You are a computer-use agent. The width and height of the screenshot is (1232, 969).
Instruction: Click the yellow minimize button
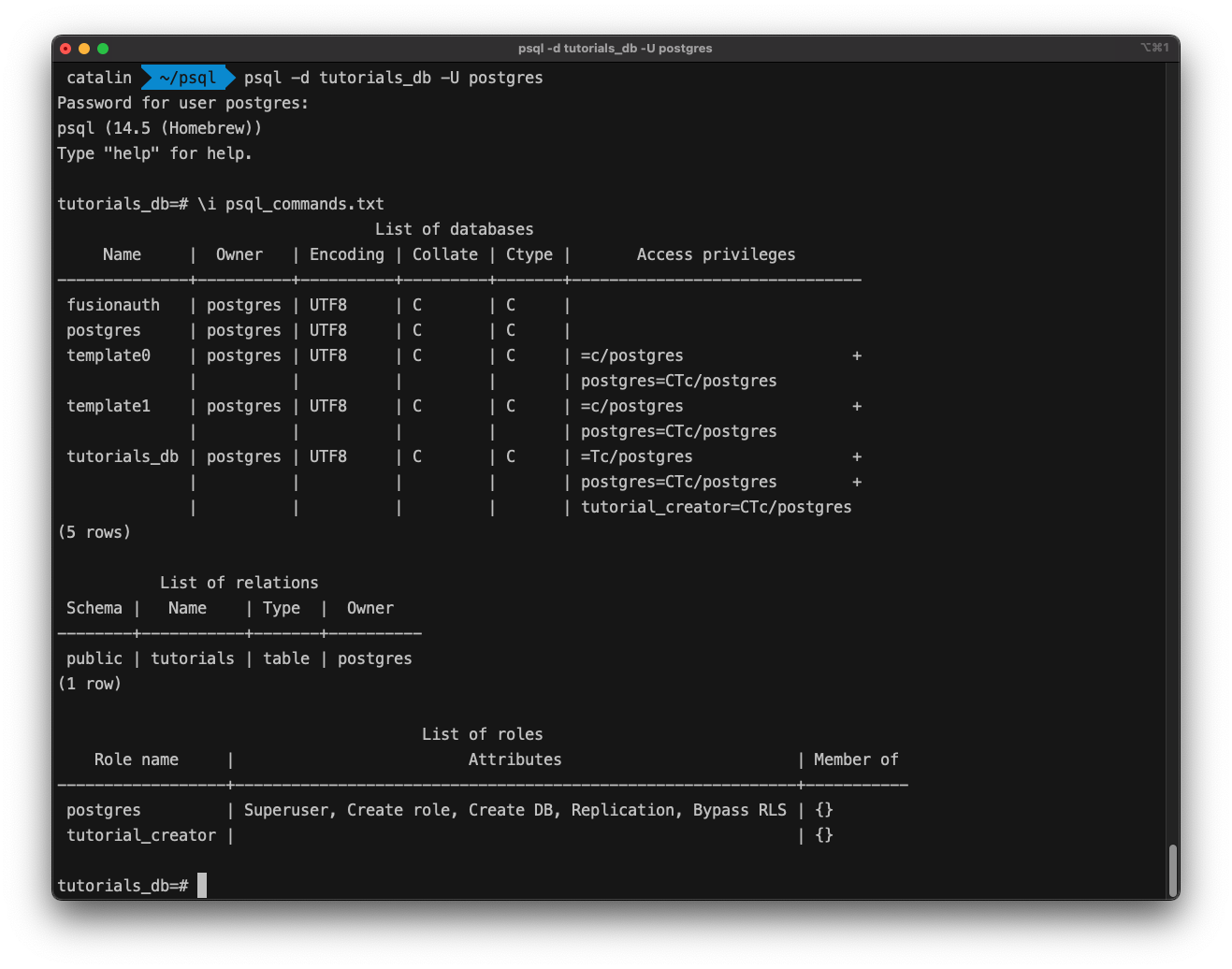coord(84,48)
